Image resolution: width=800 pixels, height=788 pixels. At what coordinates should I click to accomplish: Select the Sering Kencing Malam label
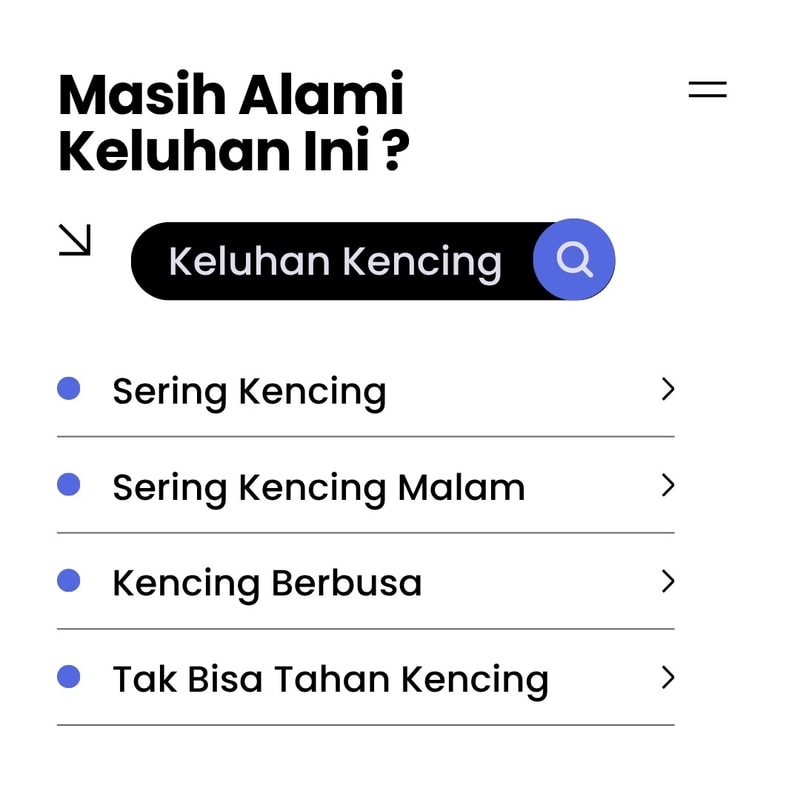(318, 488)
